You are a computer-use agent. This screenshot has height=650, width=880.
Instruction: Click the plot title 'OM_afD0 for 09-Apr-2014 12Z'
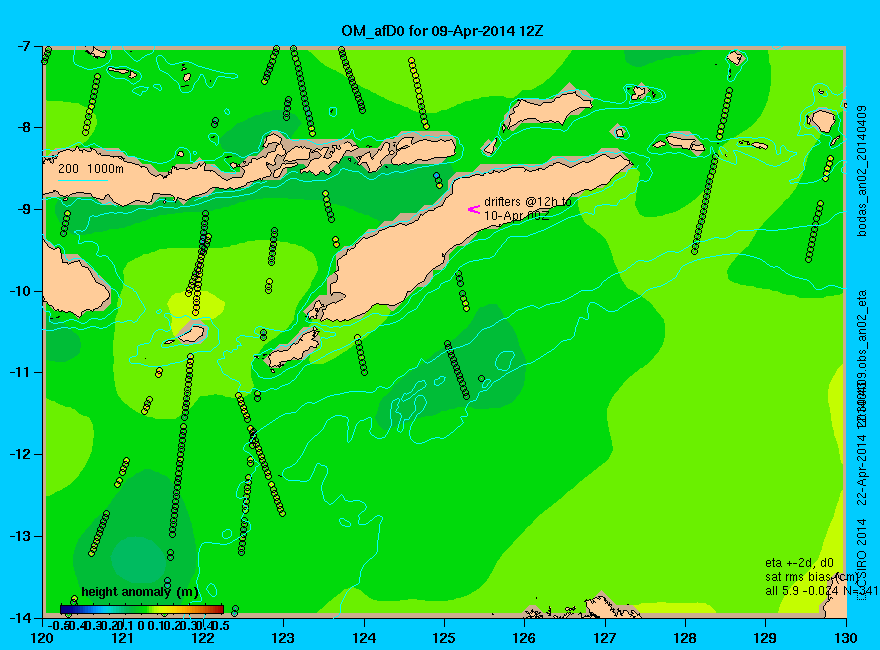click(442, 31)
